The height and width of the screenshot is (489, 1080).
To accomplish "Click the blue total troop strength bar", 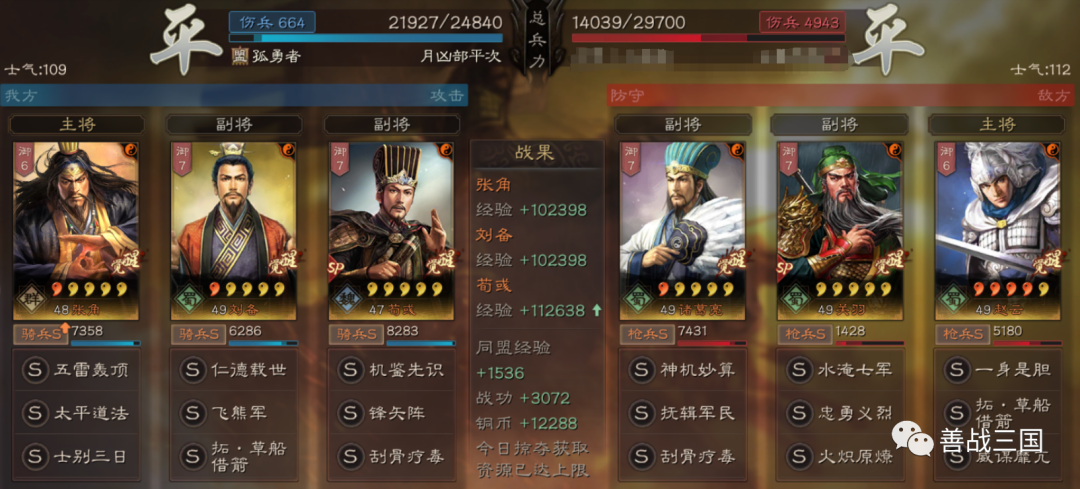I will (366, 39).
